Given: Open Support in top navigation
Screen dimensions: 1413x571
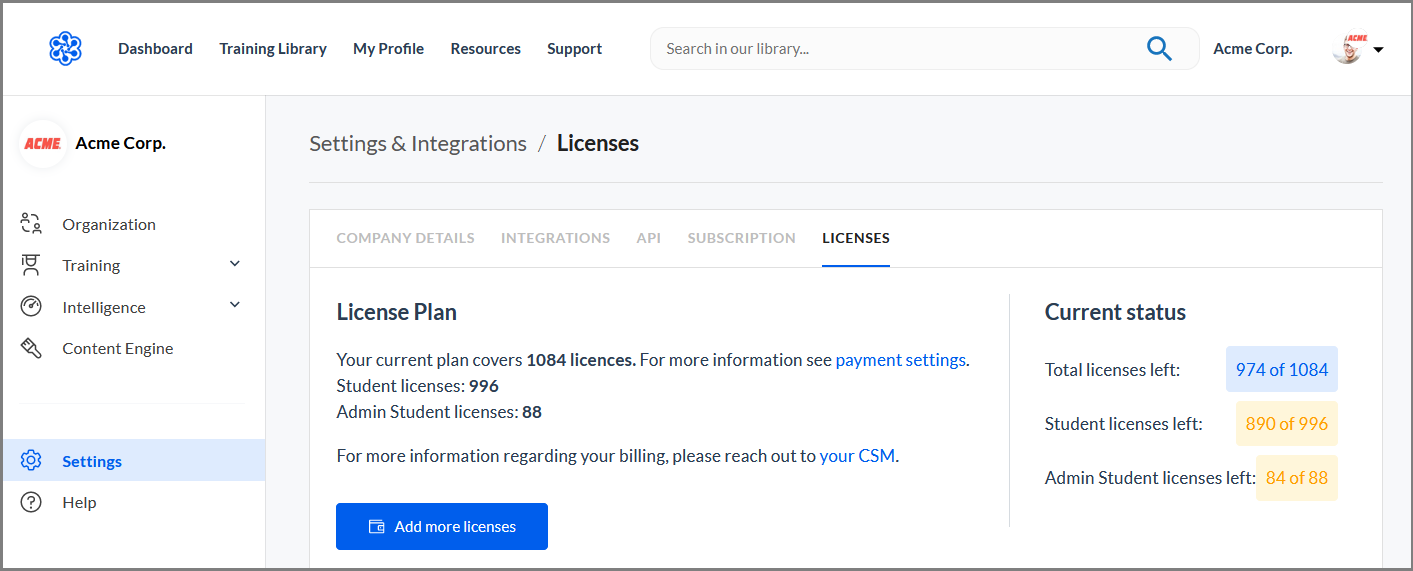Looking at the screenshot, I should pyautogui.click(x=574, y=48).
